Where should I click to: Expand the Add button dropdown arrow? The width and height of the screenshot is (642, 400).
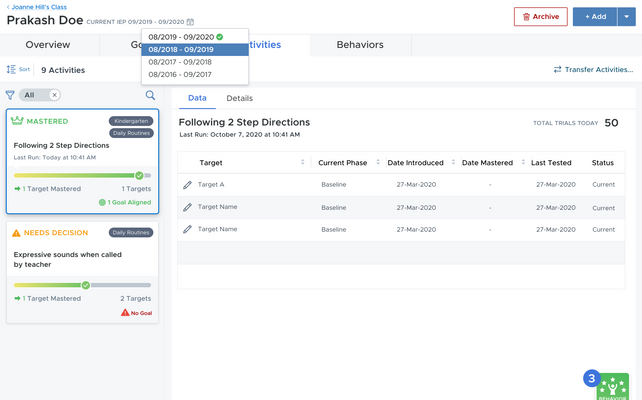point(627,17)
